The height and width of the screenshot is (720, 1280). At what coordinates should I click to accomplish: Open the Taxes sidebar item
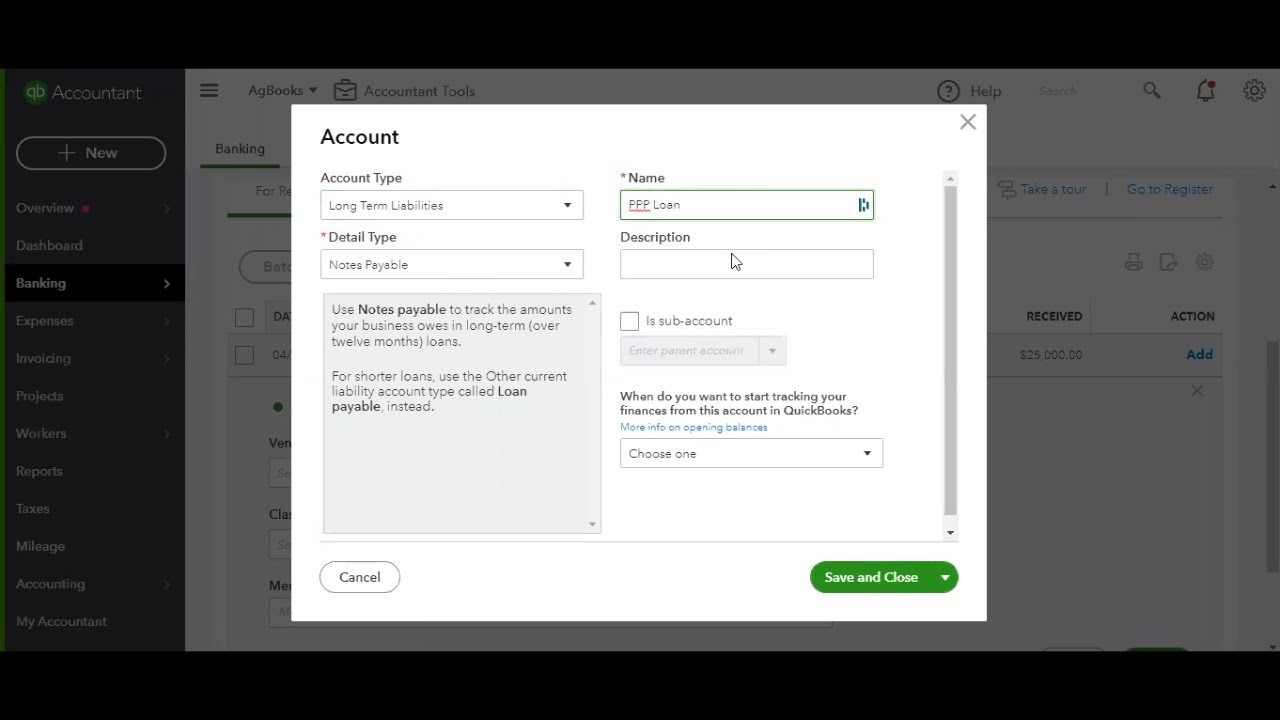[x=32, y=509]
